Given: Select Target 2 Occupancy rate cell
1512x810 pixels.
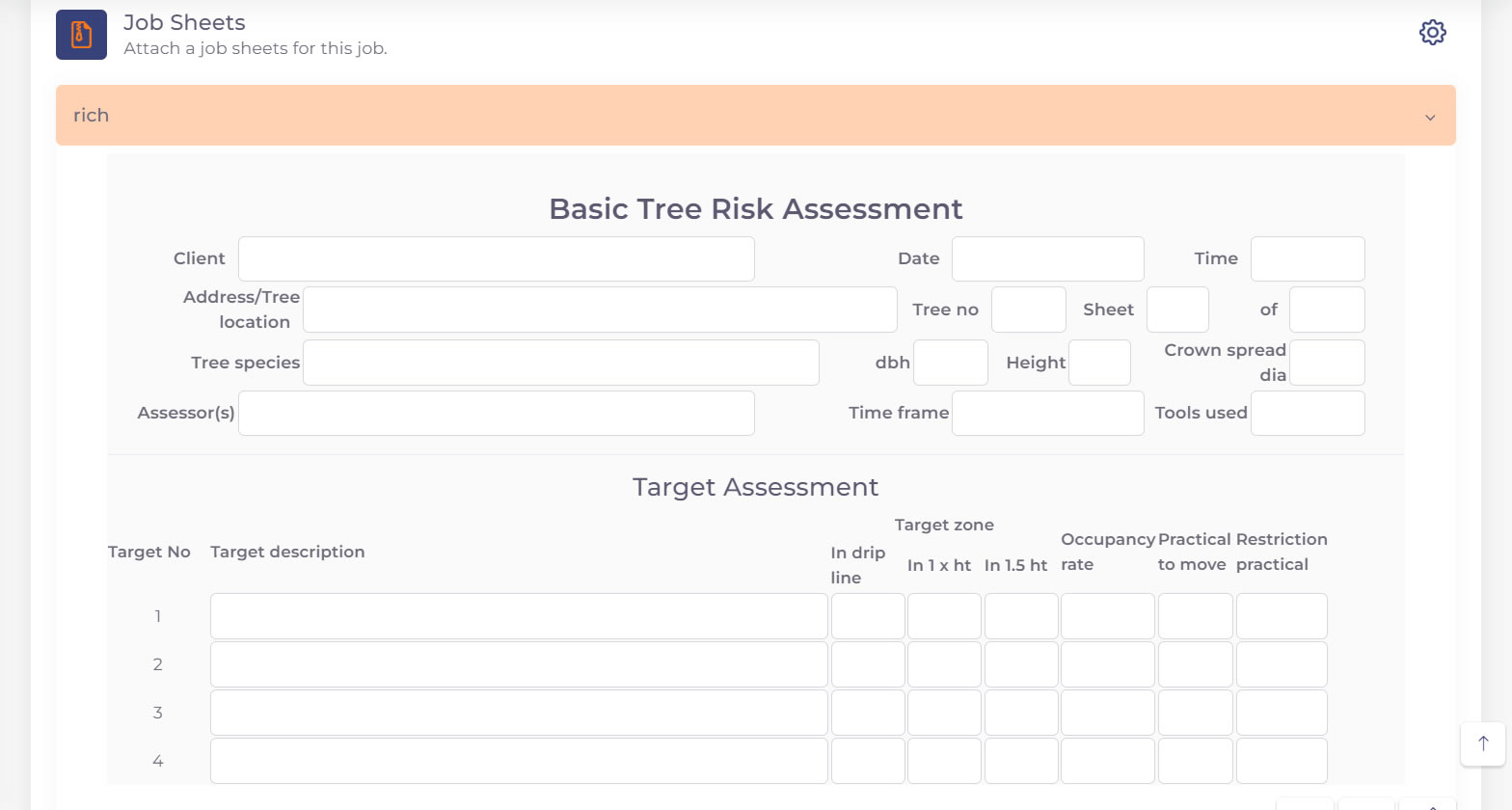Looking at the screenshot, I should click(1107, 664).
